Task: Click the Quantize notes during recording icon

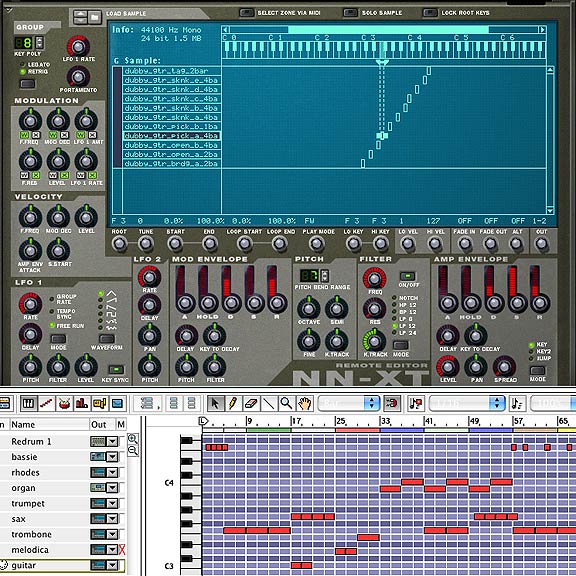Action: (417, 404)
